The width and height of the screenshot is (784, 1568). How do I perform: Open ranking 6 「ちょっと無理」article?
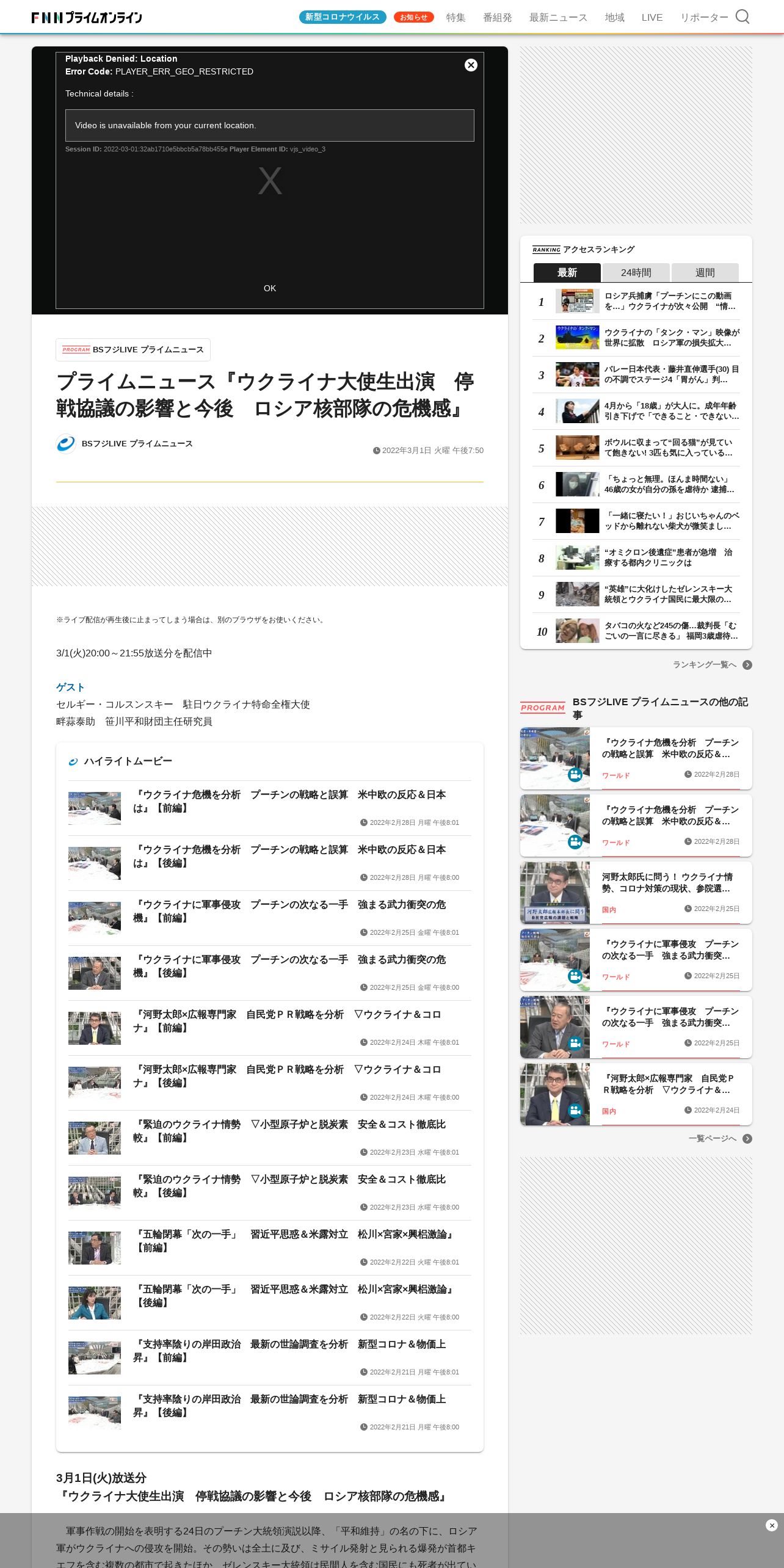(636, 484)
